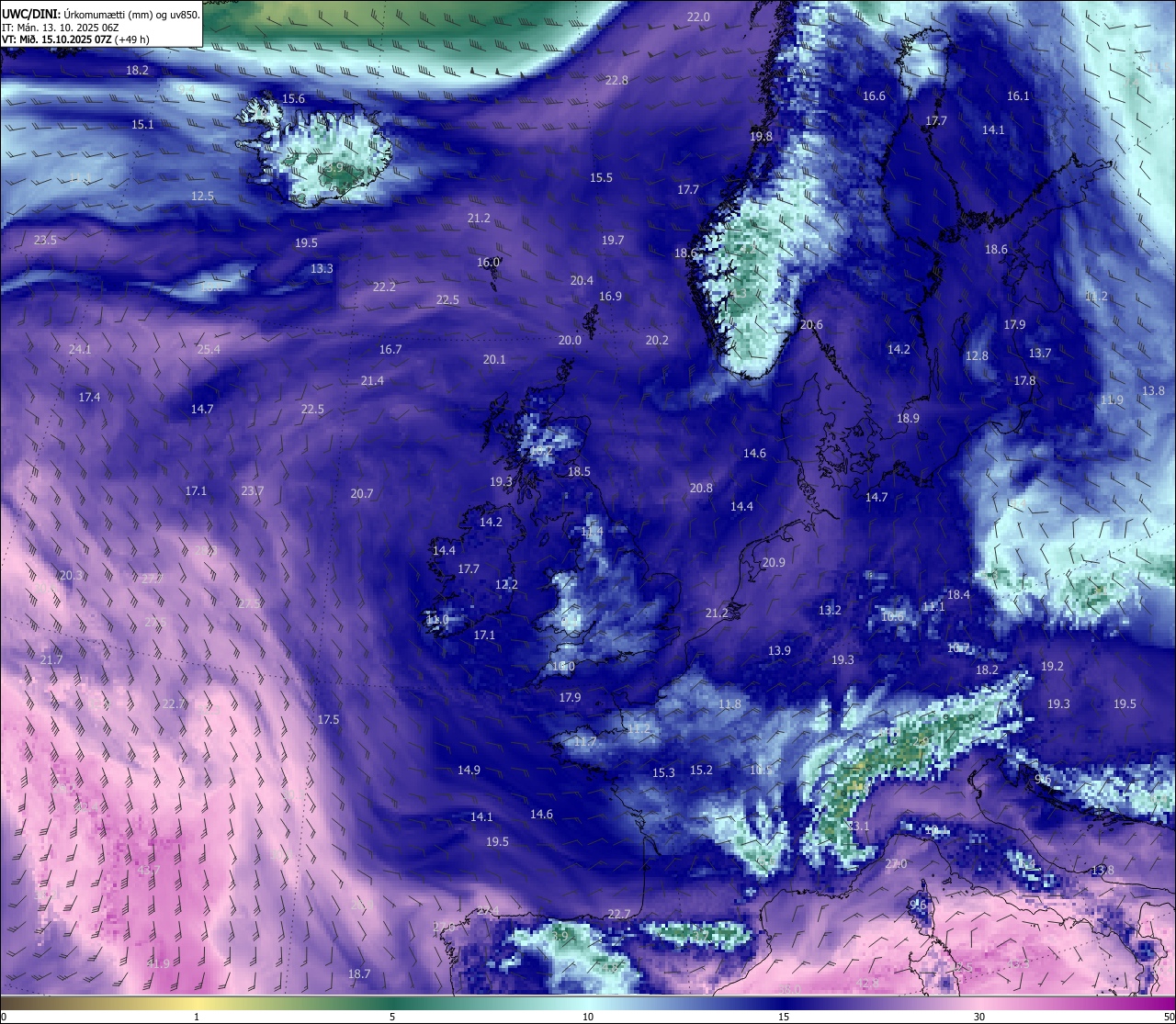Click the 25.4 value in the western Atlantic
This screenshot has height=1024, width=1176.
pos(209,349)
